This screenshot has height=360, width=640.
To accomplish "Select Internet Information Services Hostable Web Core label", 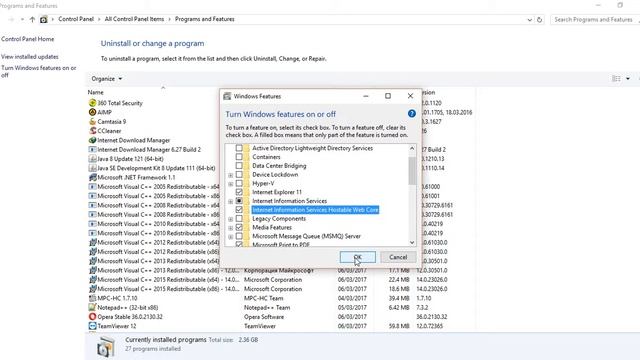I will (315, 210).
